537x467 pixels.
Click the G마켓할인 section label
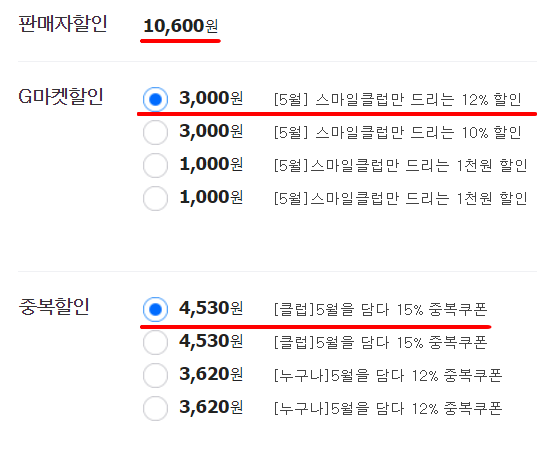(61, 97)
